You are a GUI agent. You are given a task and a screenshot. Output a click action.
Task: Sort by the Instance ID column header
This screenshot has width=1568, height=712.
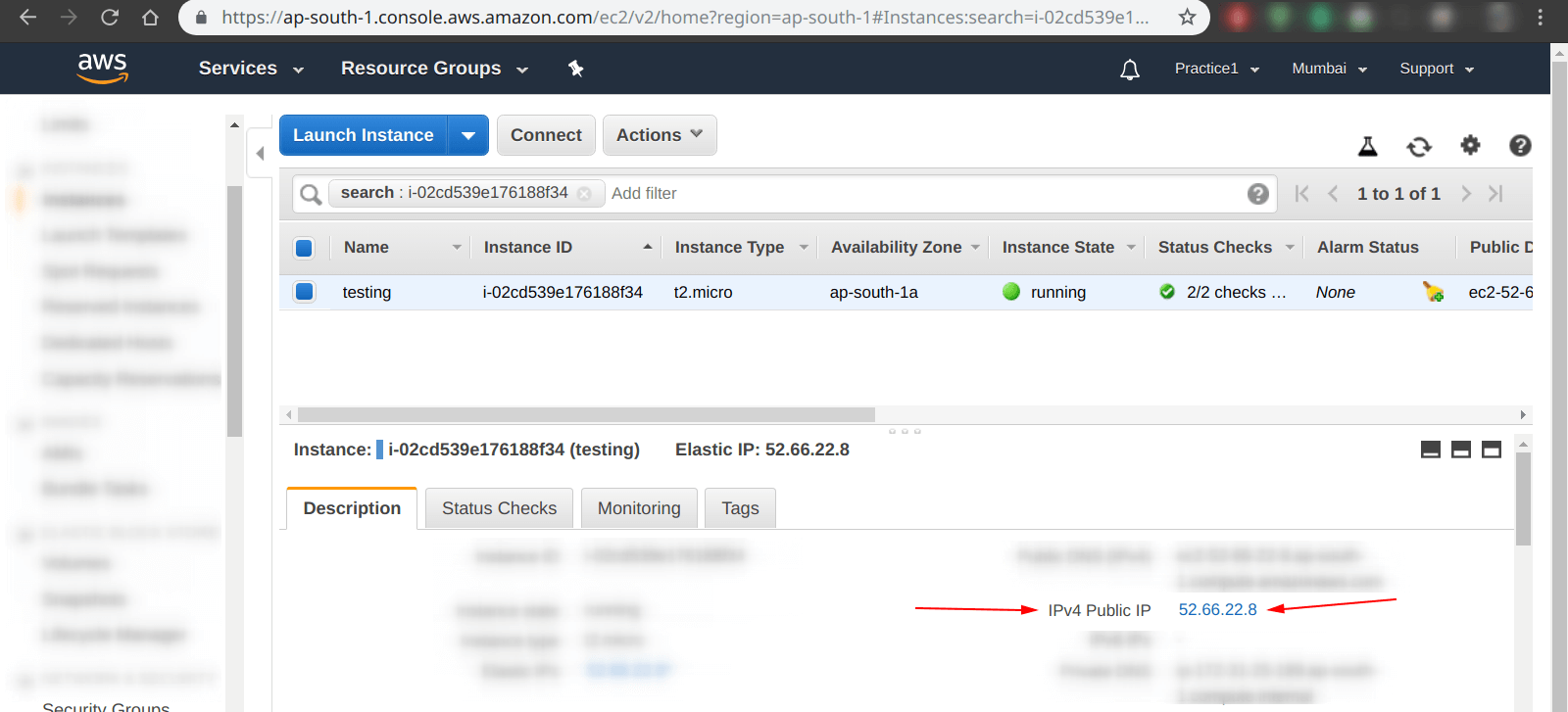click(528, 248)
